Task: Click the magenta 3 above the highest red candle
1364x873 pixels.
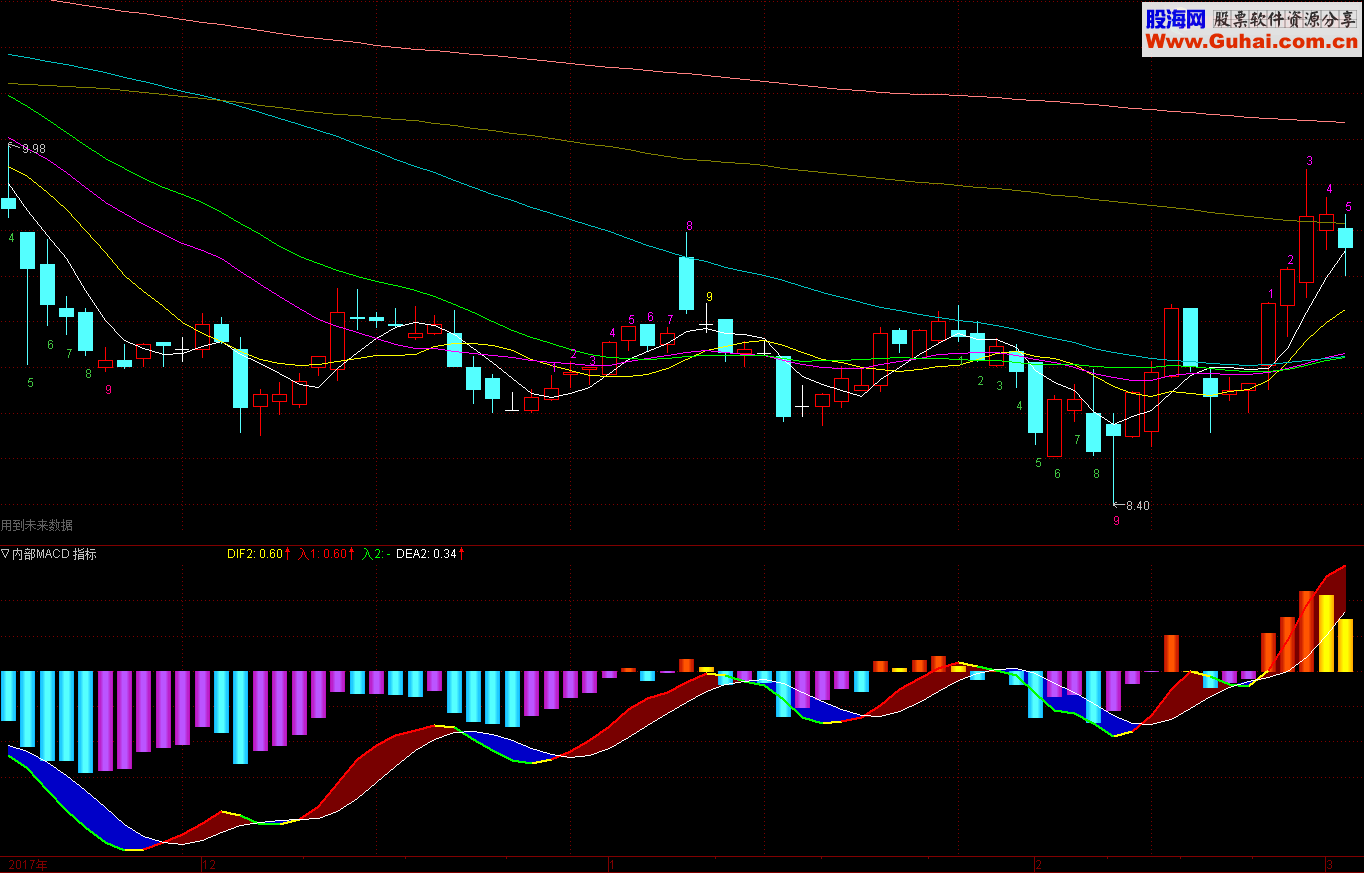Action: click(1309, 161)
